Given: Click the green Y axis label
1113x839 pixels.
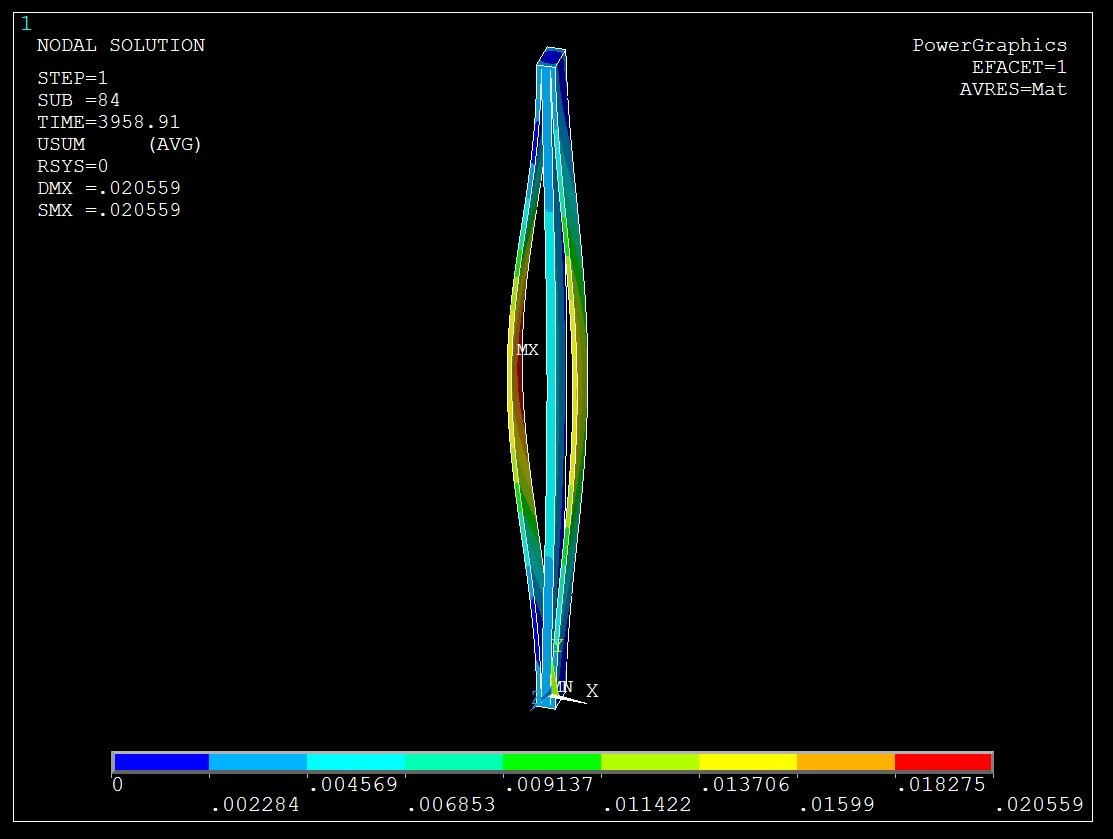Looking at the screenshot, I should click(558, 646).
